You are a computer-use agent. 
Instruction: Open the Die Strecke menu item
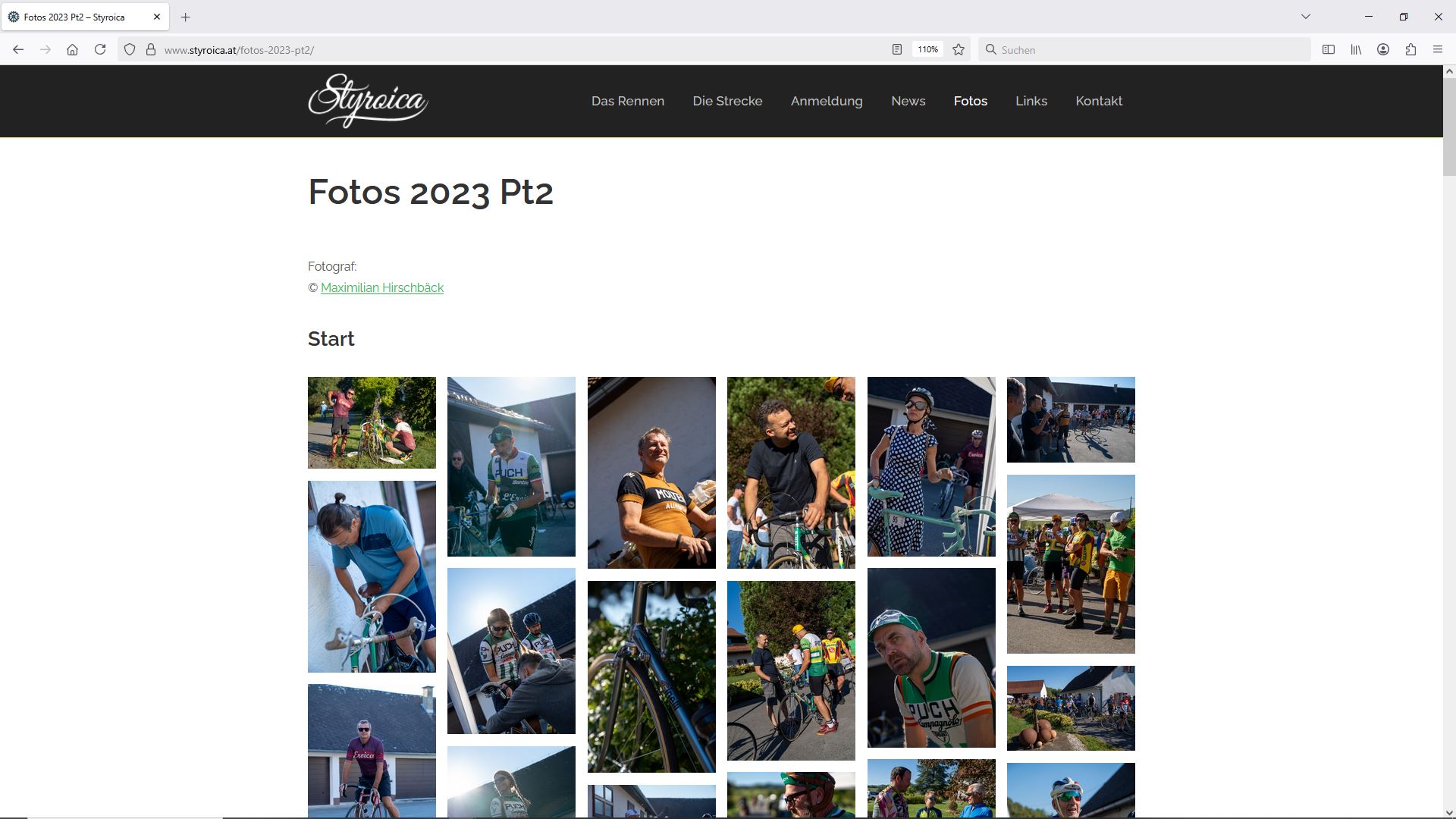(727, 101)
